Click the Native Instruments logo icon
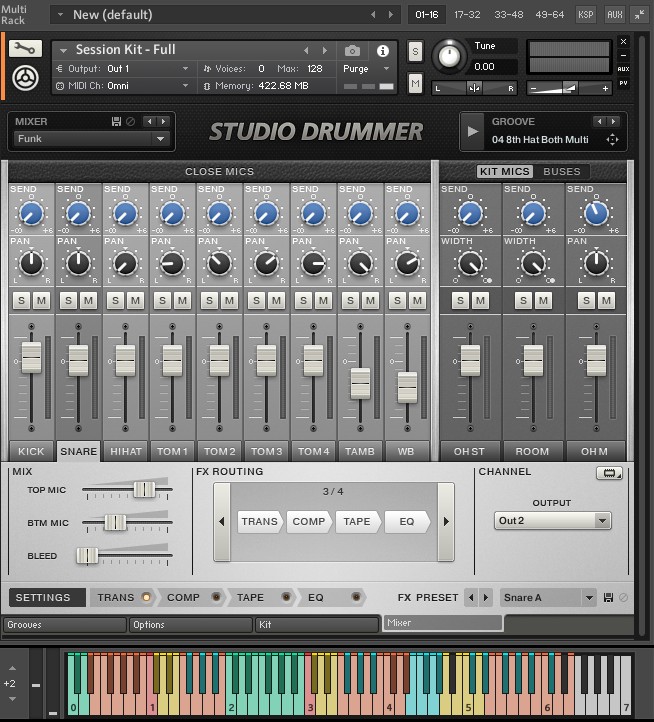Image resolution: width=654 pixels, height=722 pixels. pos(25,79)
